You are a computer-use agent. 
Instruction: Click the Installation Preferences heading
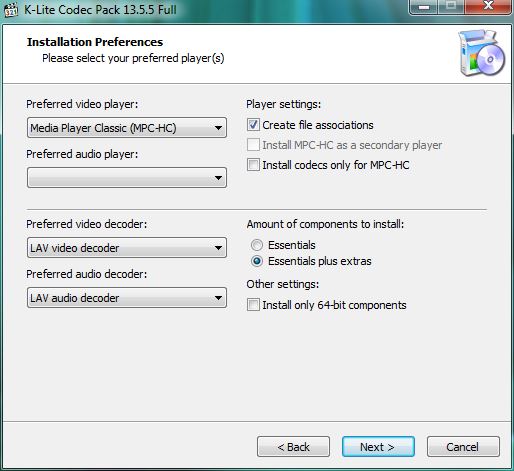(x=95, y=42)
